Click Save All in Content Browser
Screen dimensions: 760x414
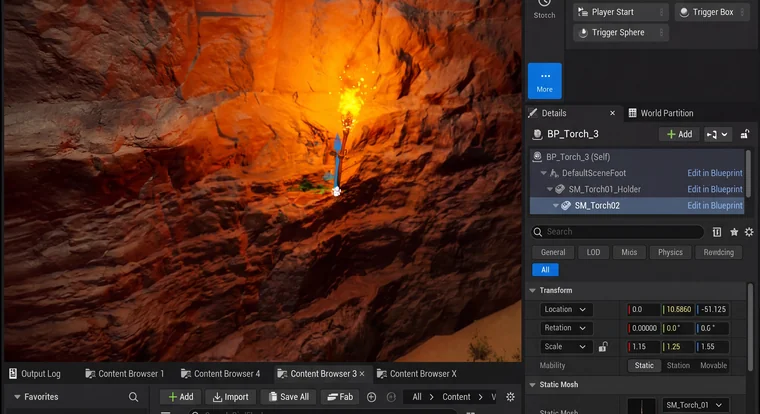tap(288, 397)
